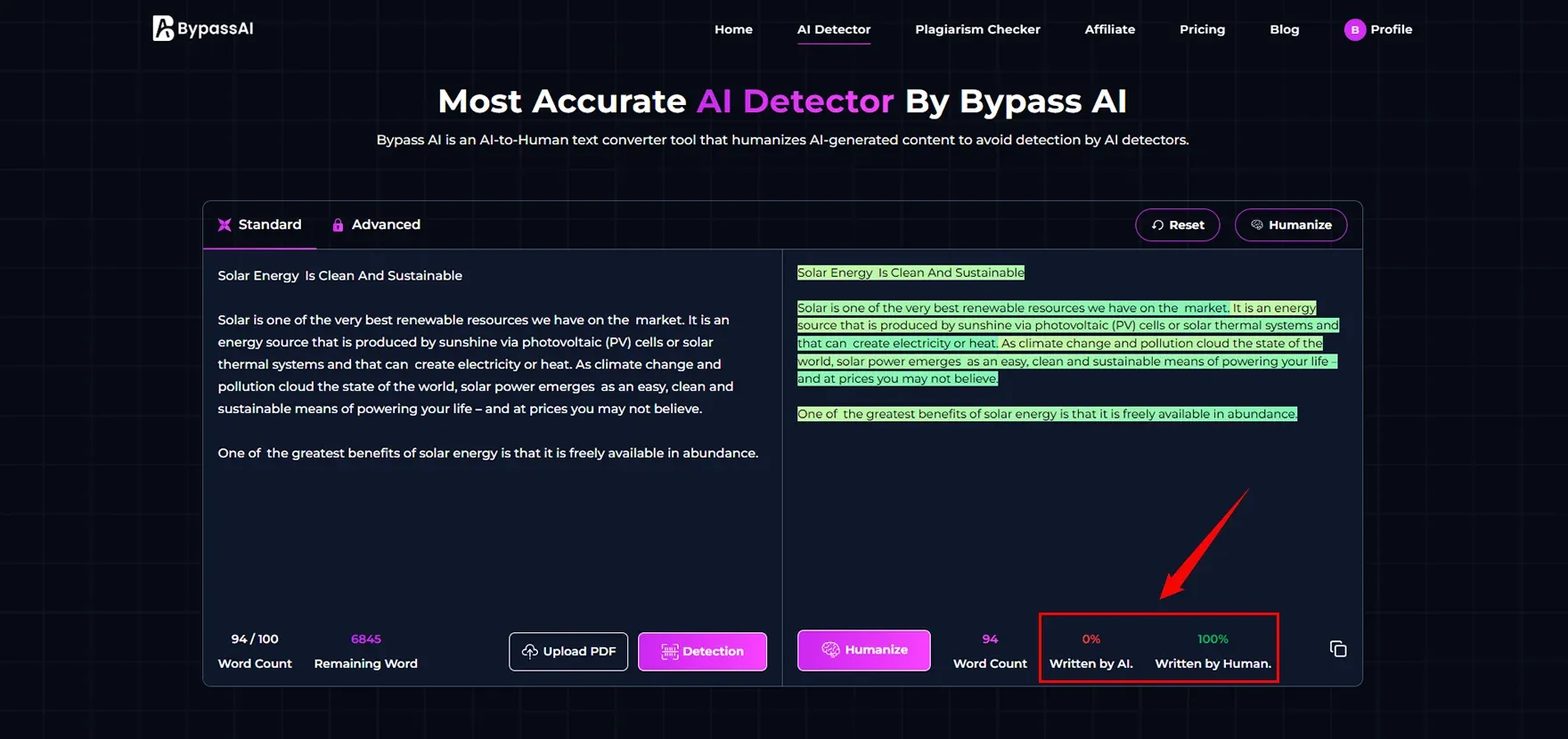The image size is (1568, 739).
Task: Click the output Word Count 94
Action: tap(990, 639)
